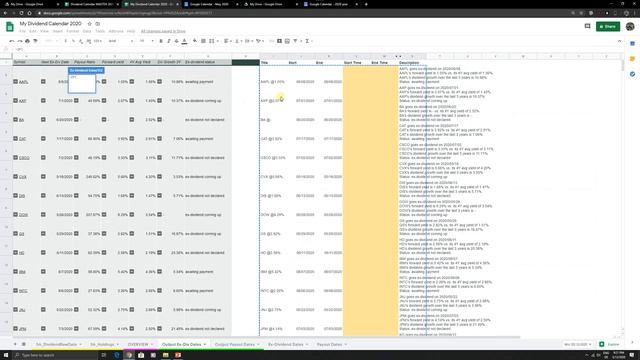This screenshot has height=360, width=640.
Task: Open the text color picker
Action: click(x=184, y=41)
